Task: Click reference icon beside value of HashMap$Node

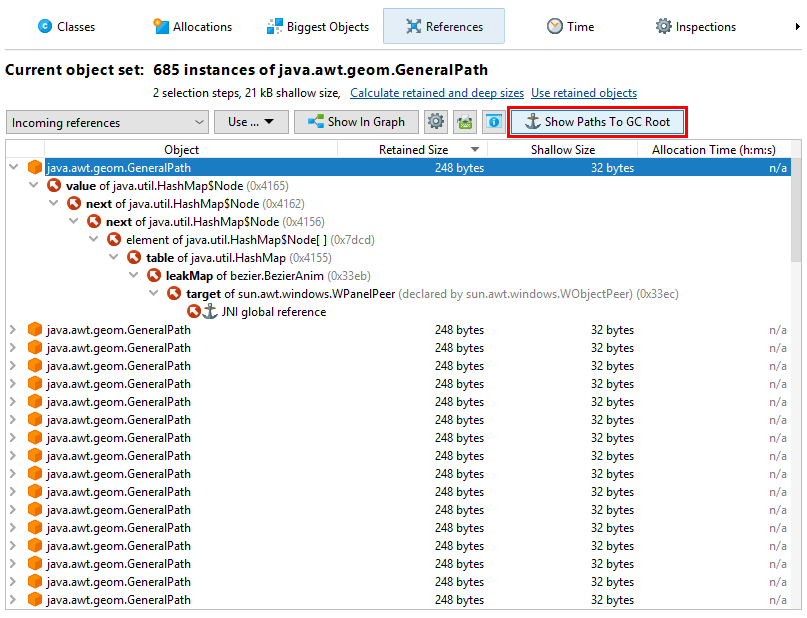Action: (x=54, y=186)
